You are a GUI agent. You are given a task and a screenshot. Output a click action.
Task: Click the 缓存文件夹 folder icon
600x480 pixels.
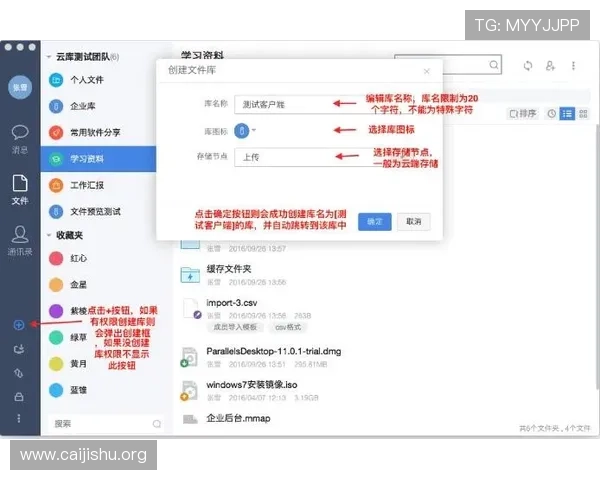190,275
